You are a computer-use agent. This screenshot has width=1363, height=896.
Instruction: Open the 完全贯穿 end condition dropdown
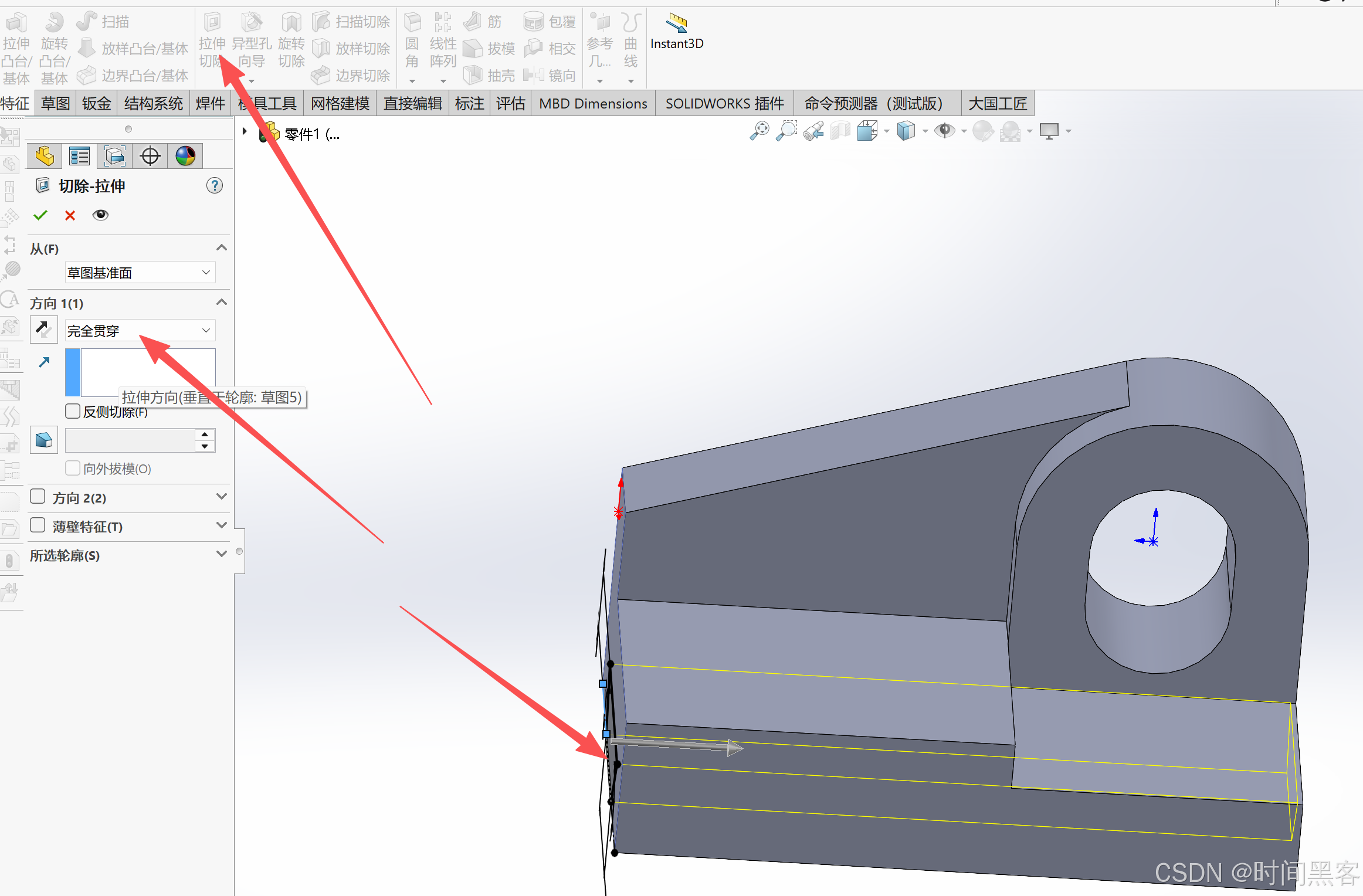(140, 331)
